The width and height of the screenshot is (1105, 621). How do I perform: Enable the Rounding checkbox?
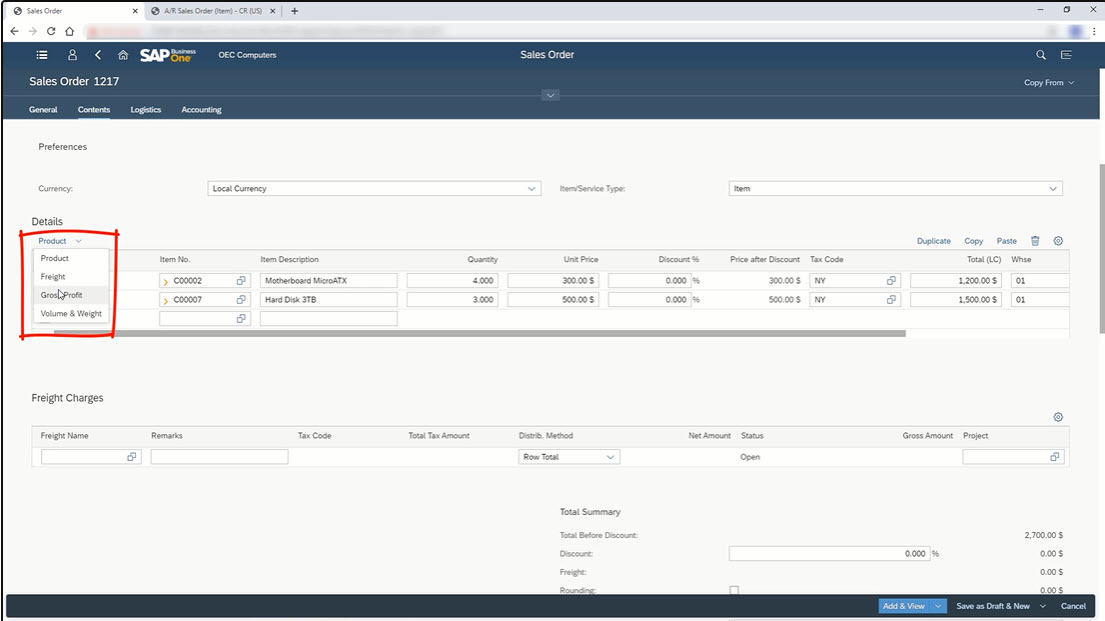point(735,590)
